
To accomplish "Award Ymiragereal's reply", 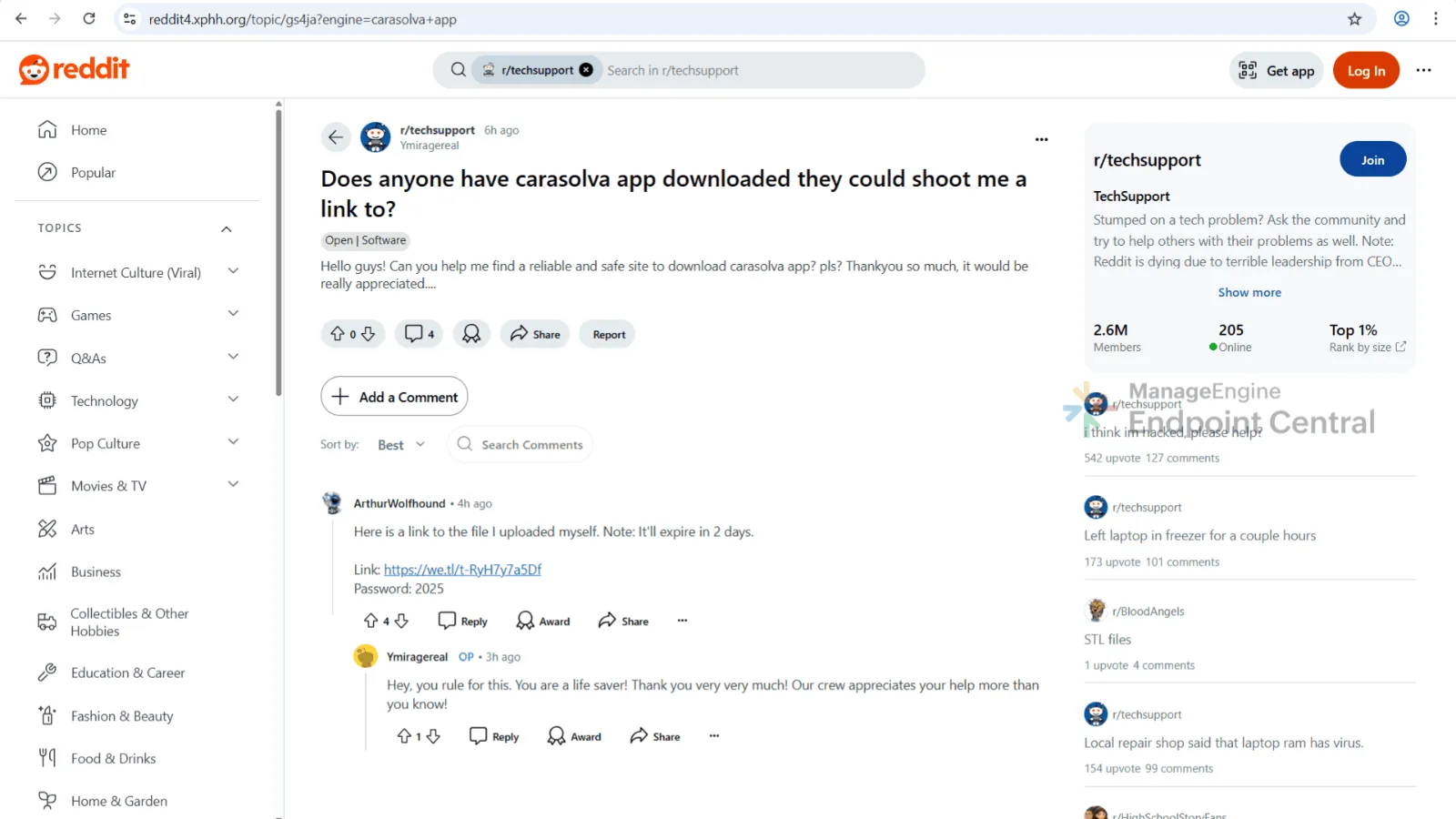I will tap(574, 736).
